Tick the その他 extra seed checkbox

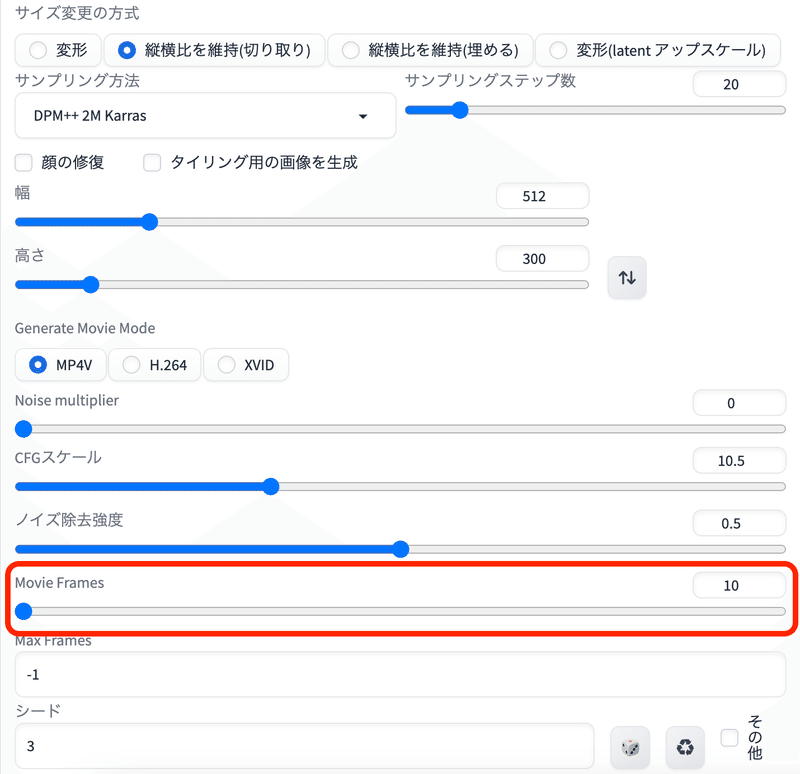[x=729, y=737]
